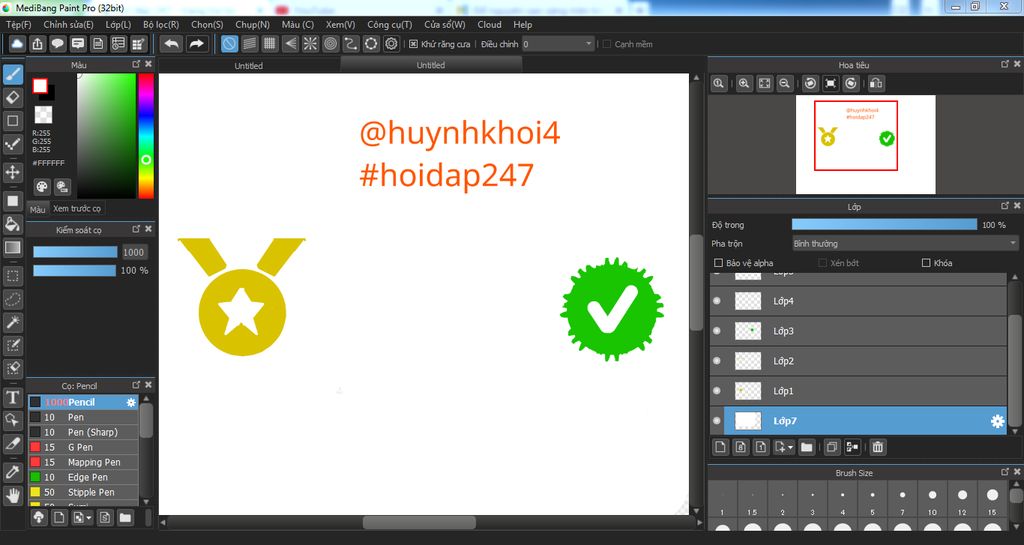Toggle Khử răng cưa checkbox
Image resolution: width=1024 pixels, height=545 pixels.
(413, 44)
